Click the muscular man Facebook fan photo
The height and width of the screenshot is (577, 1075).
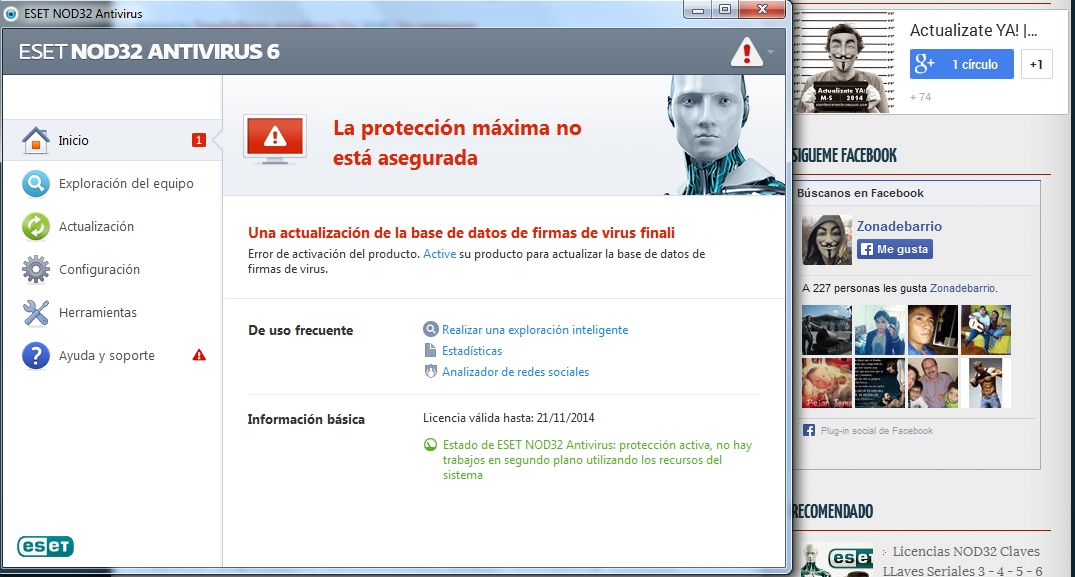(x=986, y=383)
